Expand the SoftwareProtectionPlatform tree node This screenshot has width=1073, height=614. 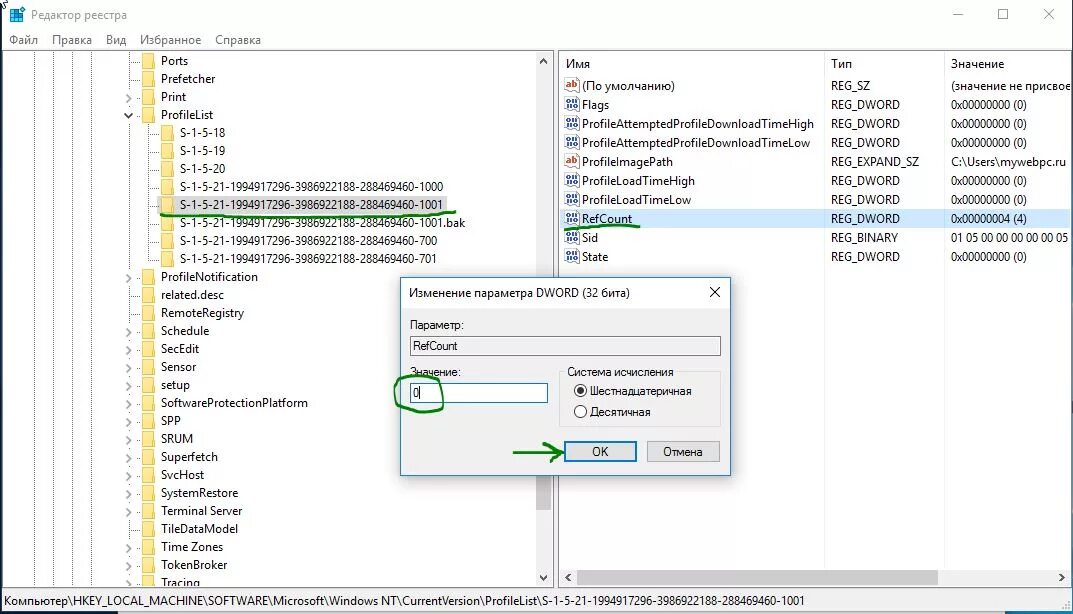tap(129, 403)
